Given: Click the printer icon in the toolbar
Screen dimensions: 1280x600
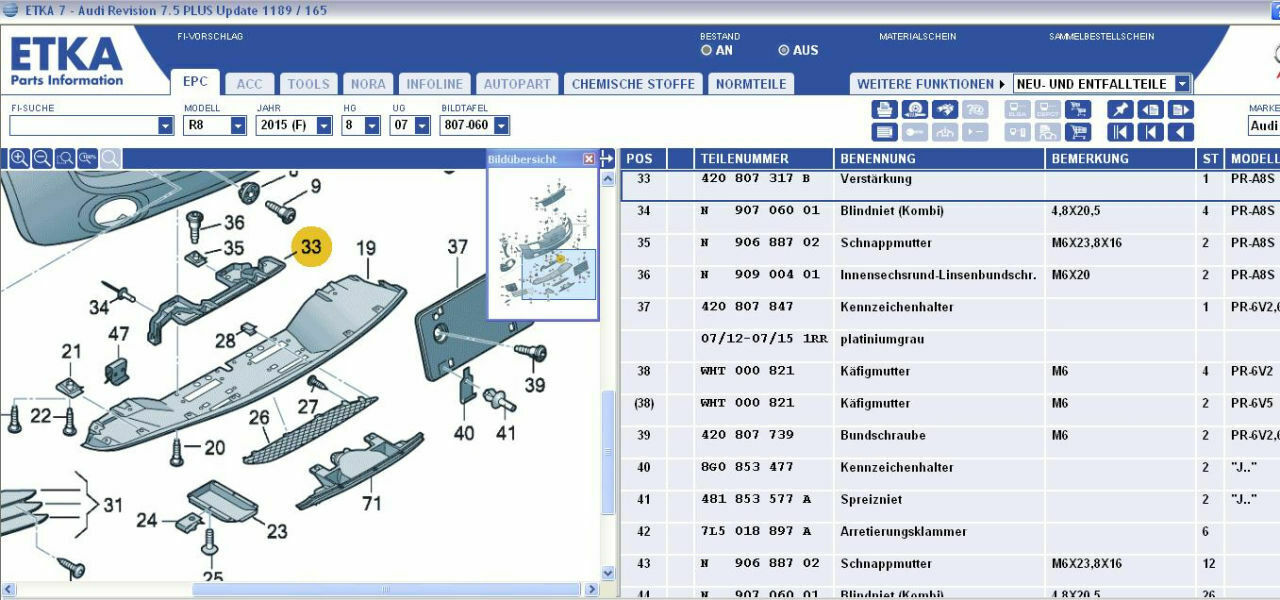Looking at the screenshot, I should (x=884, y=109).
